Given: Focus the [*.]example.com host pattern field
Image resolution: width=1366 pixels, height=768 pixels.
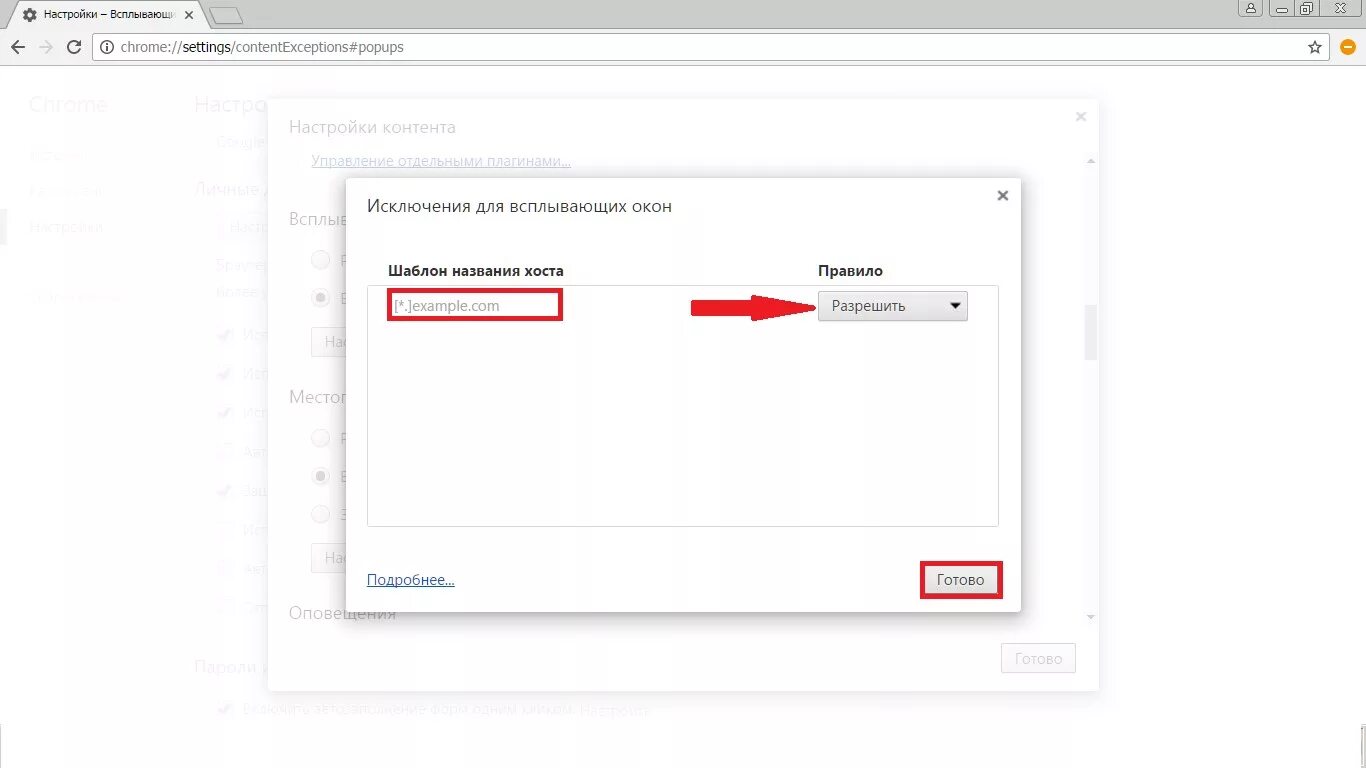Looking at the screenshot, I should (474, 306).
